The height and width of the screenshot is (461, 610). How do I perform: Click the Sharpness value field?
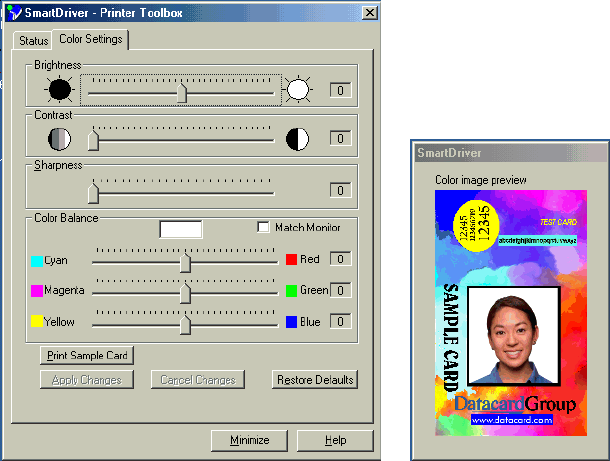coord(340,190)
